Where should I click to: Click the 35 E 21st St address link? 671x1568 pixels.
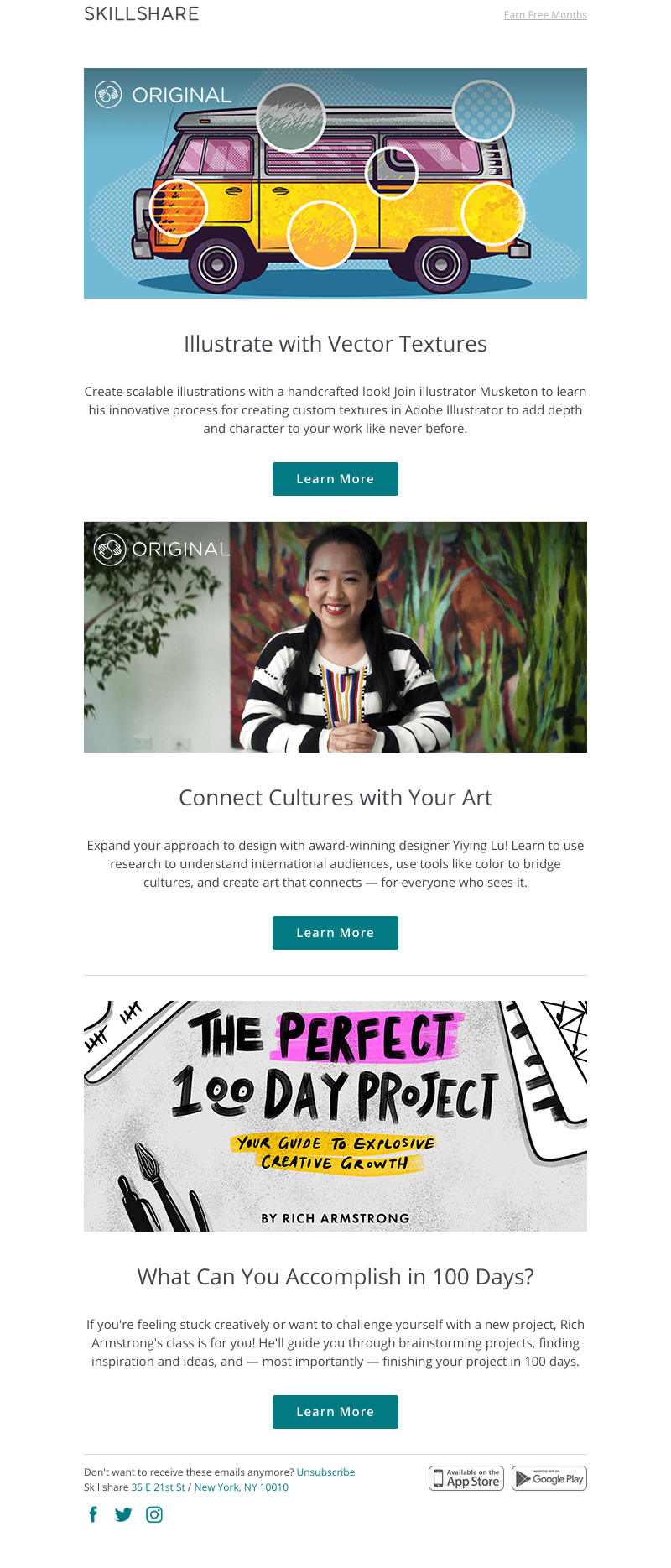coord(158,1487)
